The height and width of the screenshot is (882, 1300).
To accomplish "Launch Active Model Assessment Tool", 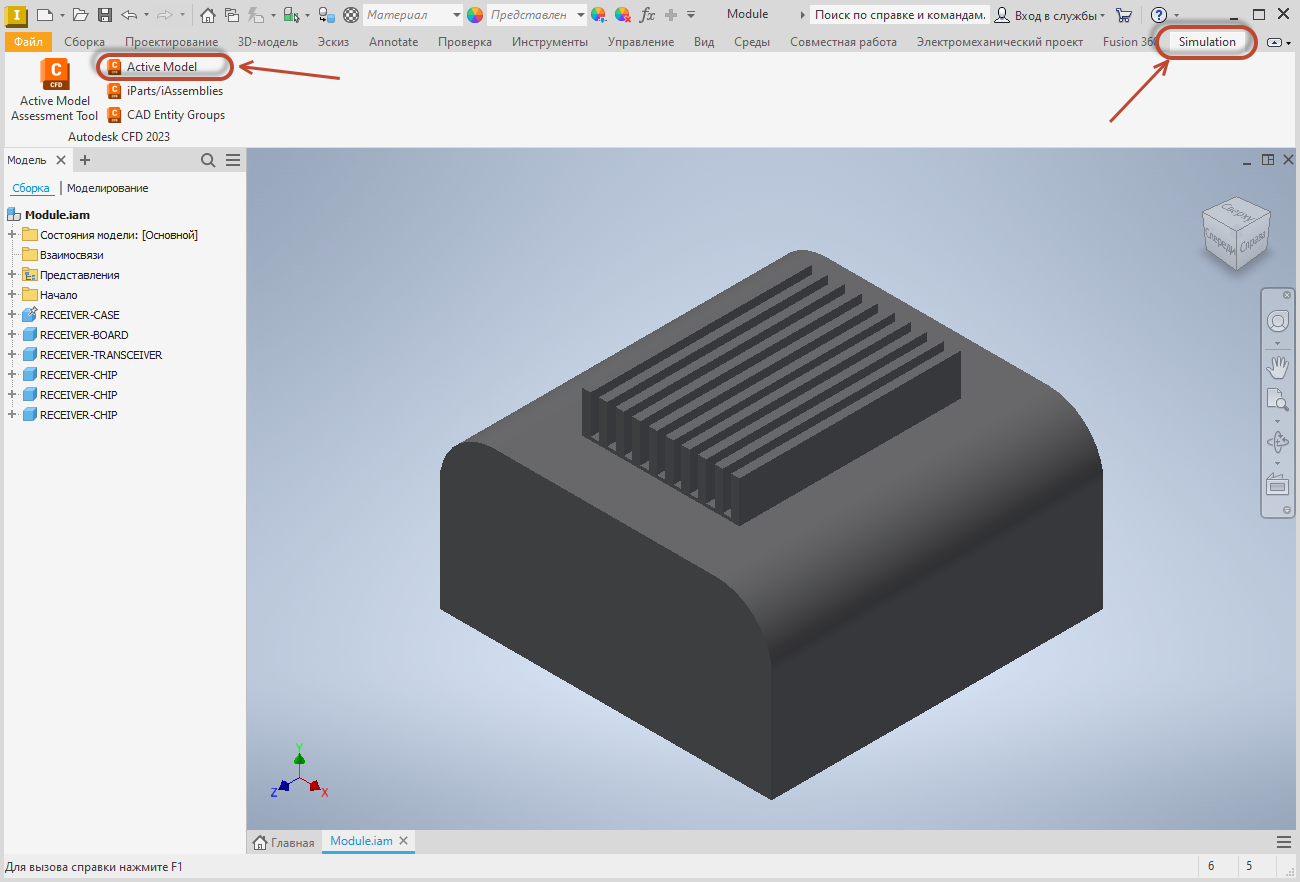I will coord(55,90).
